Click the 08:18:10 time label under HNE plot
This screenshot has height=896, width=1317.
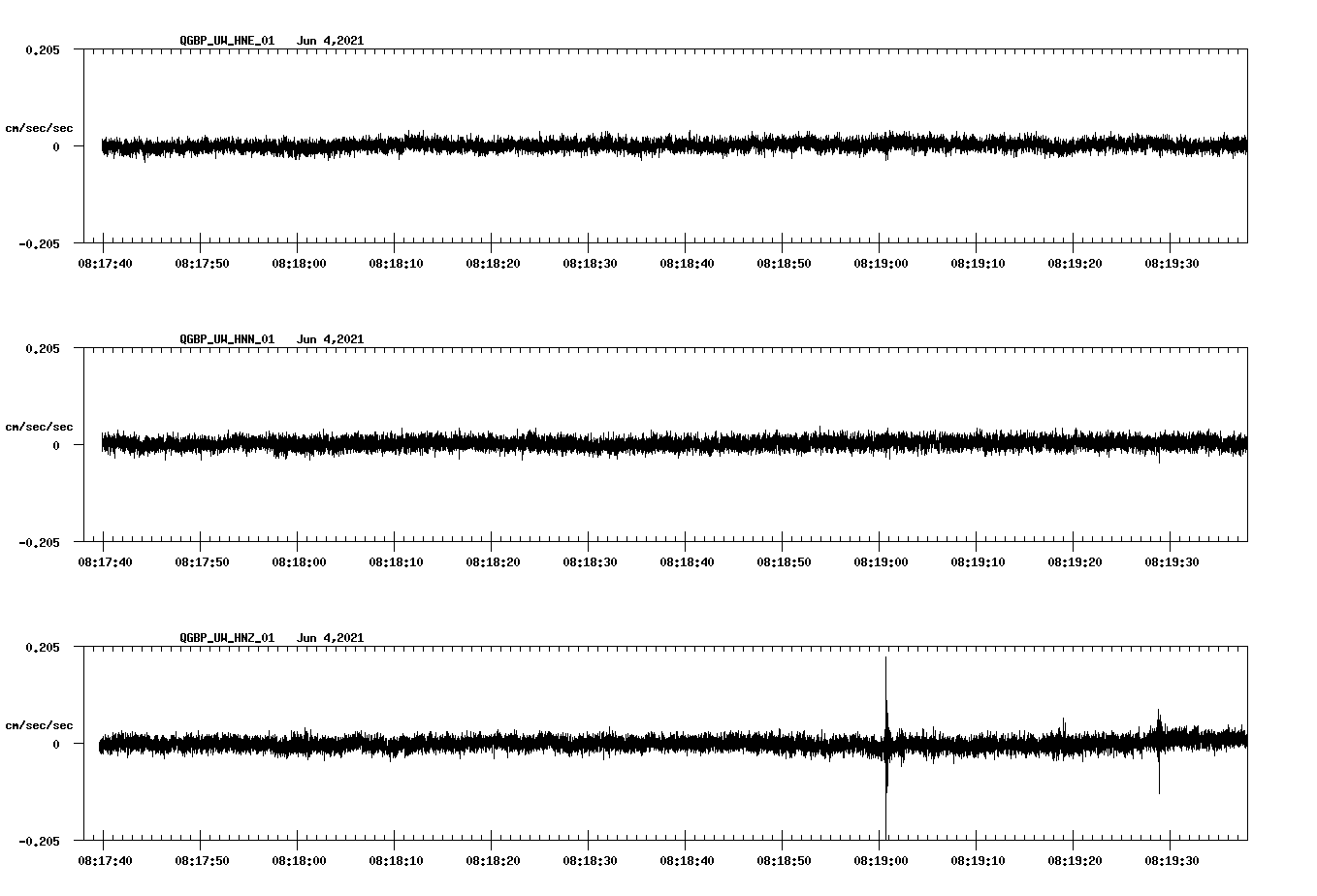[x=397, y=264]
